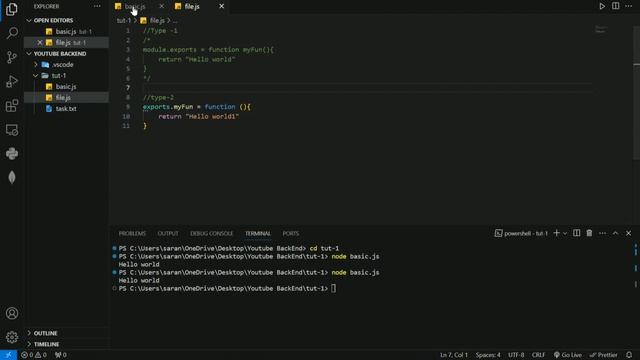Click file.js in the breadcrumb path

(x=157, y=20)
